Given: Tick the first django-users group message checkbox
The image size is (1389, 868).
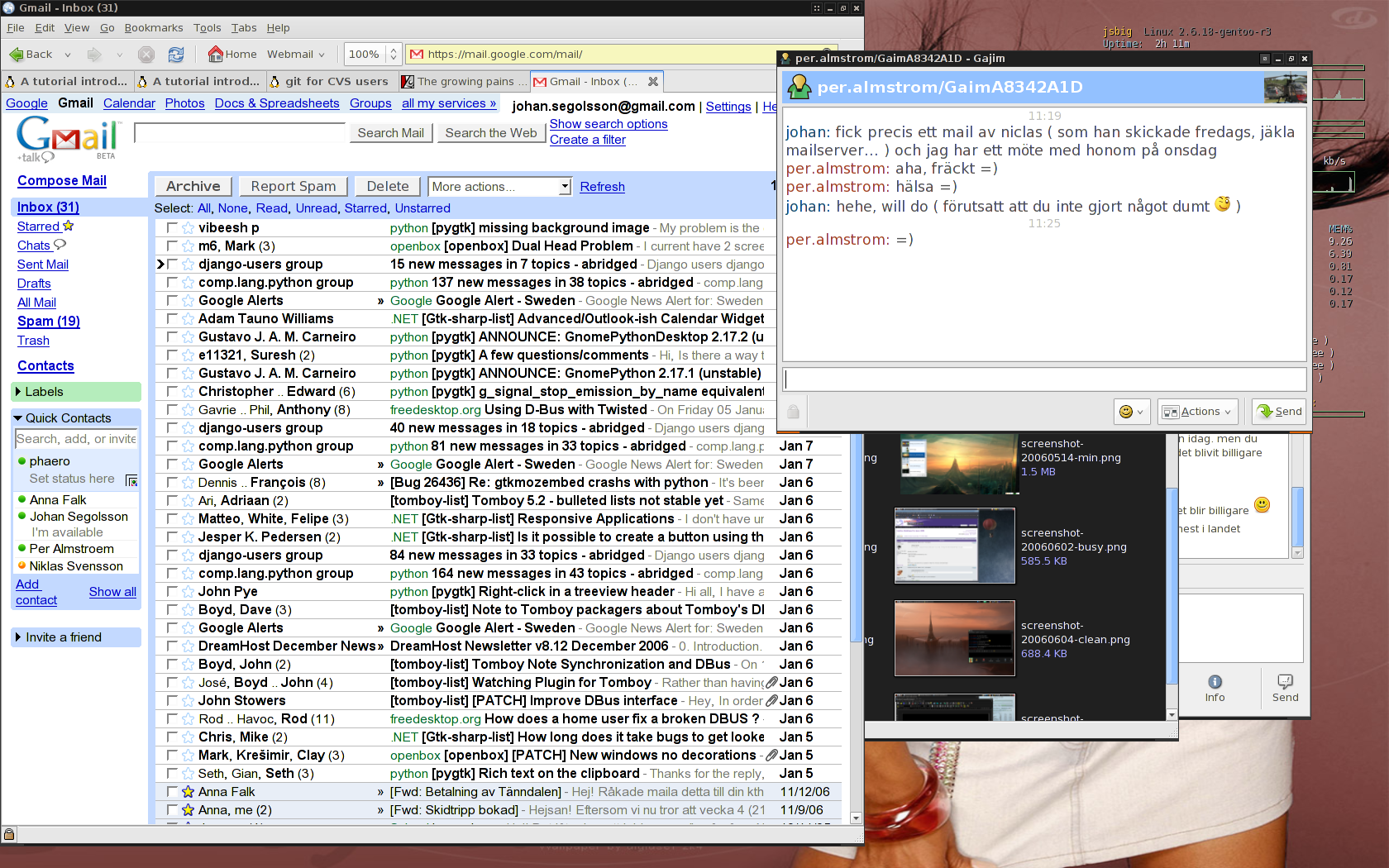Looking at the screenshot, I should click(x=172, y=265).
